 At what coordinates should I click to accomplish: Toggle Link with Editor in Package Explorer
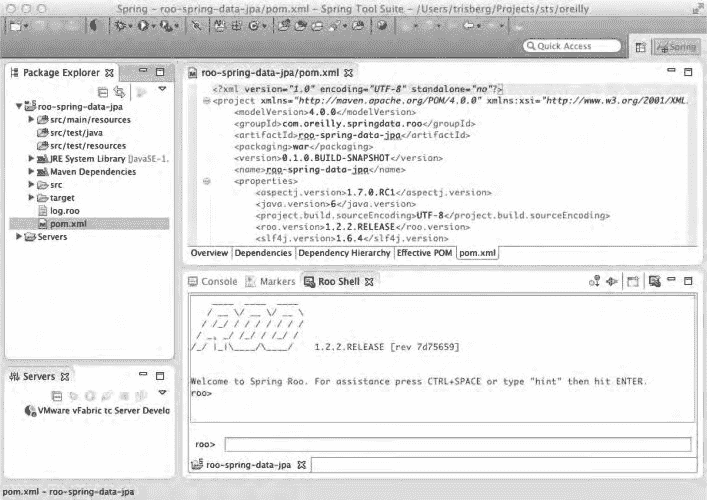click(x=120, y=90)
